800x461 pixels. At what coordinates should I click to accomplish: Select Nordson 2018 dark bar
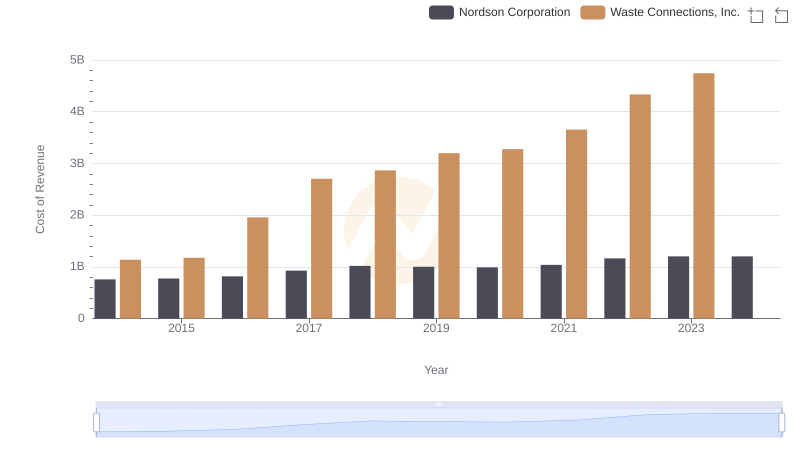point(360,292)
